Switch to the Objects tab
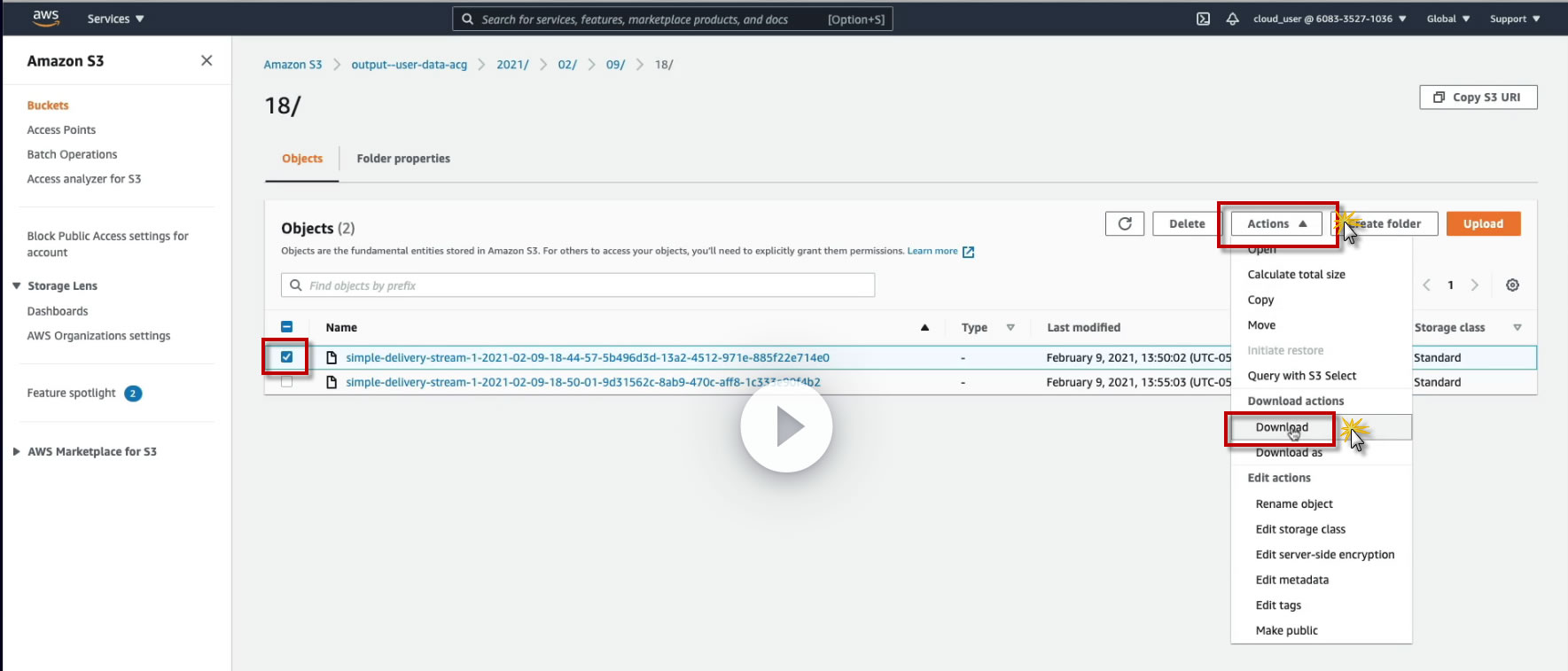 coord(302,159)
